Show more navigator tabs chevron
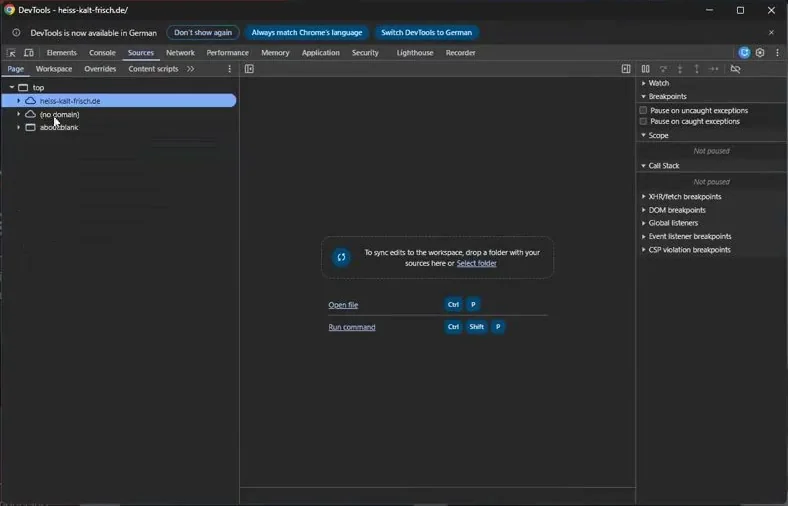Image resolution: width=788 pixels, height=506 pixels. pyautogui.click(x=190, y=69)
